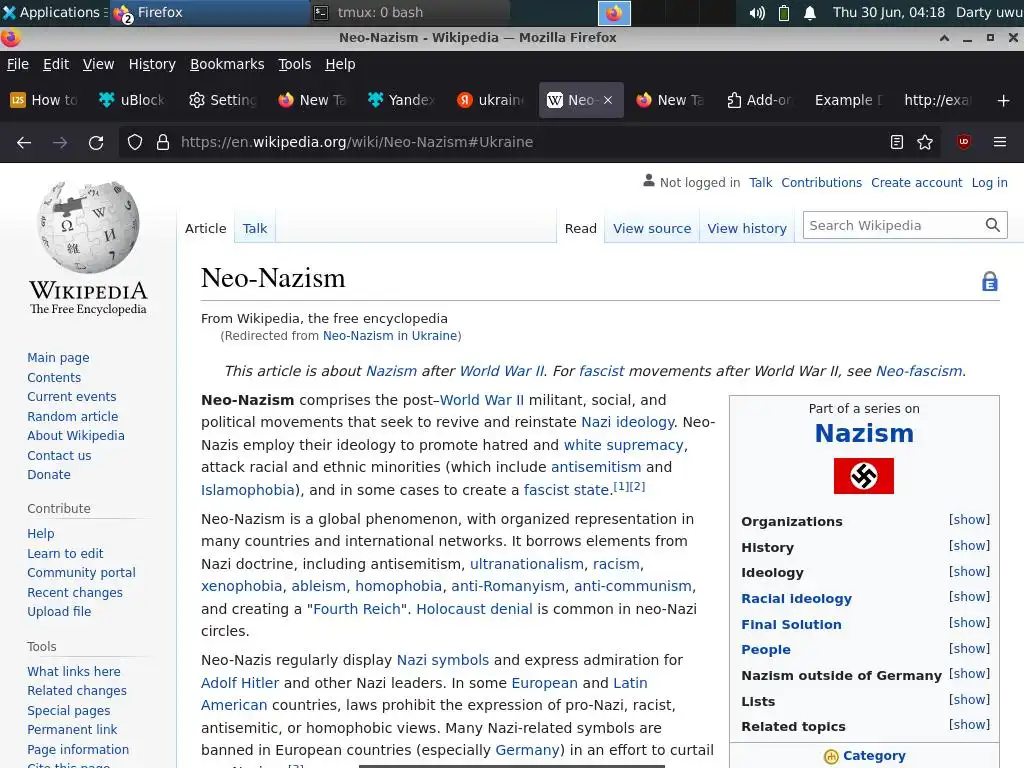The image size is (1024, 768).
Task: Open the Tools menu
Action: coord(295,64)
